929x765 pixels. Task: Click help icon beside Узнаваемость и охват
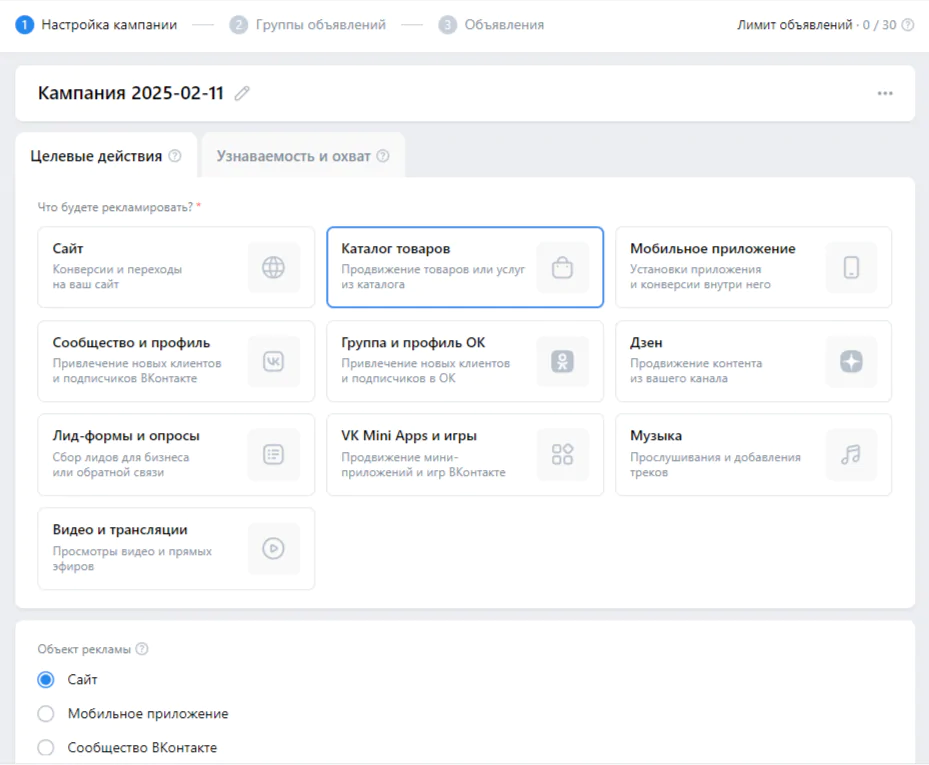pos(383,156)
